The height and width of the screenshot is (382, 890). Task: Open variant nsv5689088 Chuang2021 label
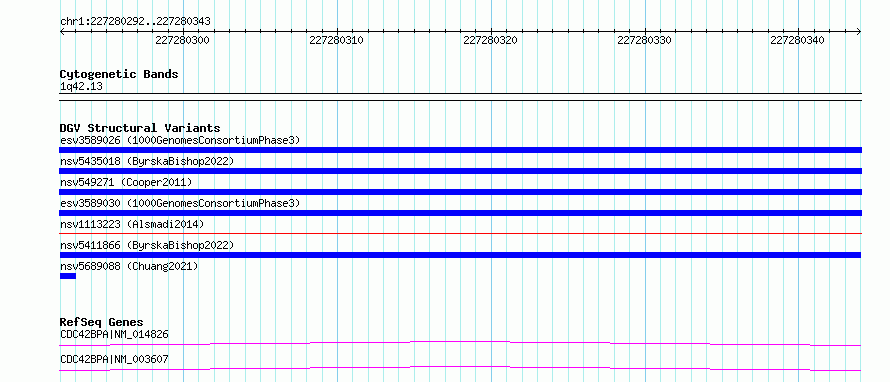tap(129, 266)
